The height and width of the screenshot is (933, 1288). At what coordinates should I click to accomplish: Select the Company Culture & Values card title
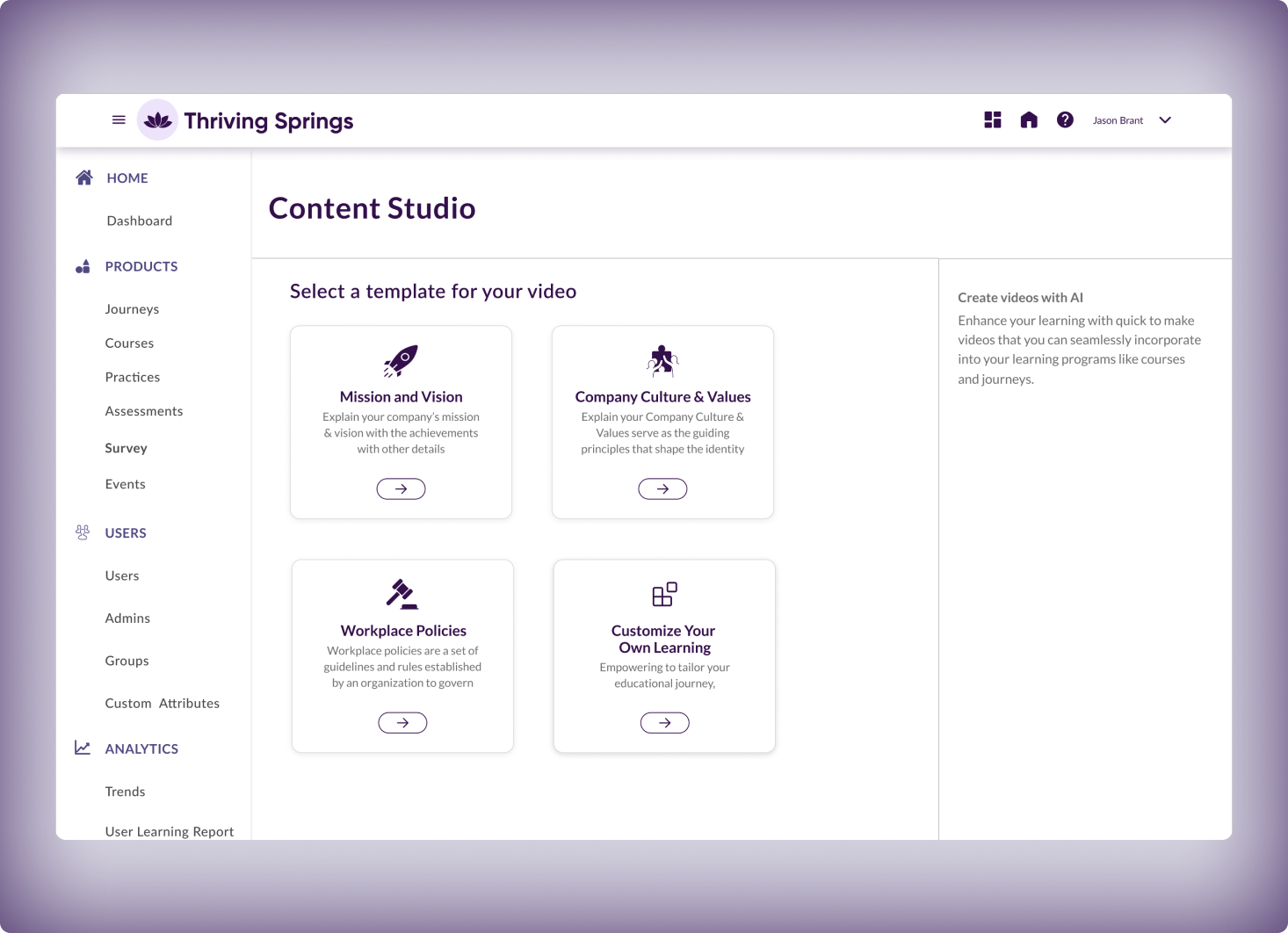pos(662,397)
